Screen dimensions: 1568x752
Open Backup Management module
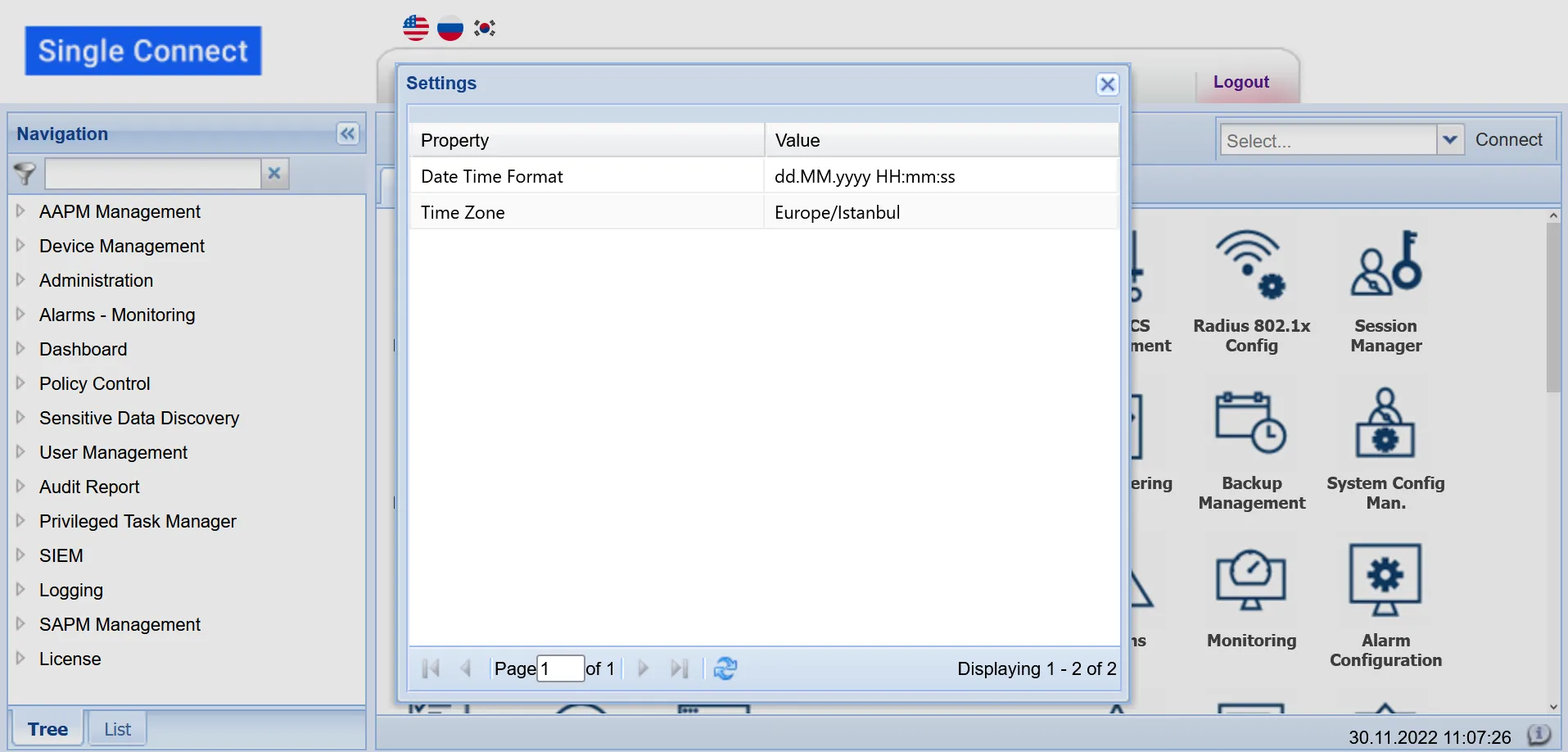pos(1251,451)
